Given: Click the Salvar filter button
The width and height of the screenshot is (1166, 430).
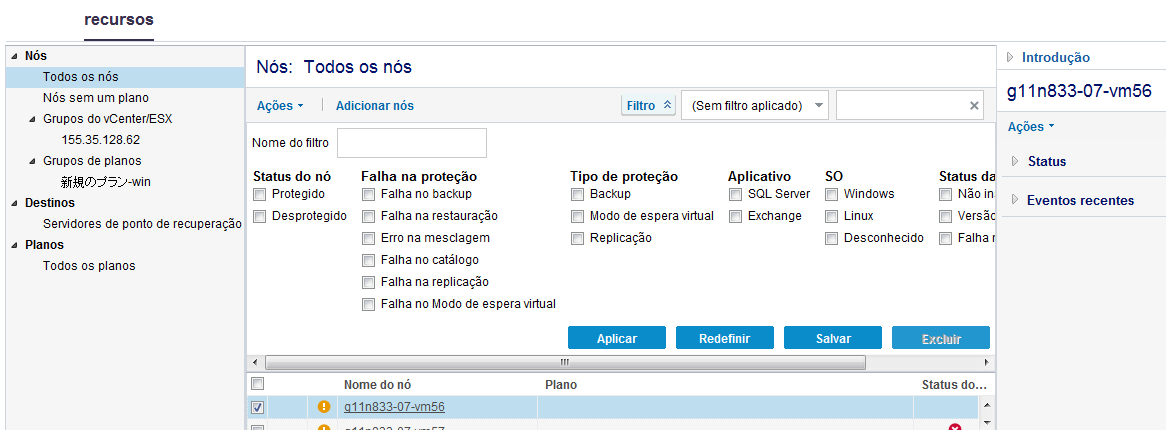Looking at the screenshot, I should [833, 338].
